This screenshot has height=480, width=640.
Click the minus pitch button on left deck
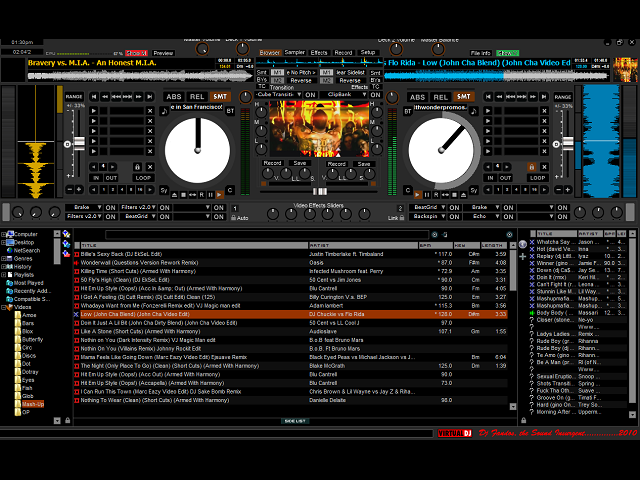point(70,190)
